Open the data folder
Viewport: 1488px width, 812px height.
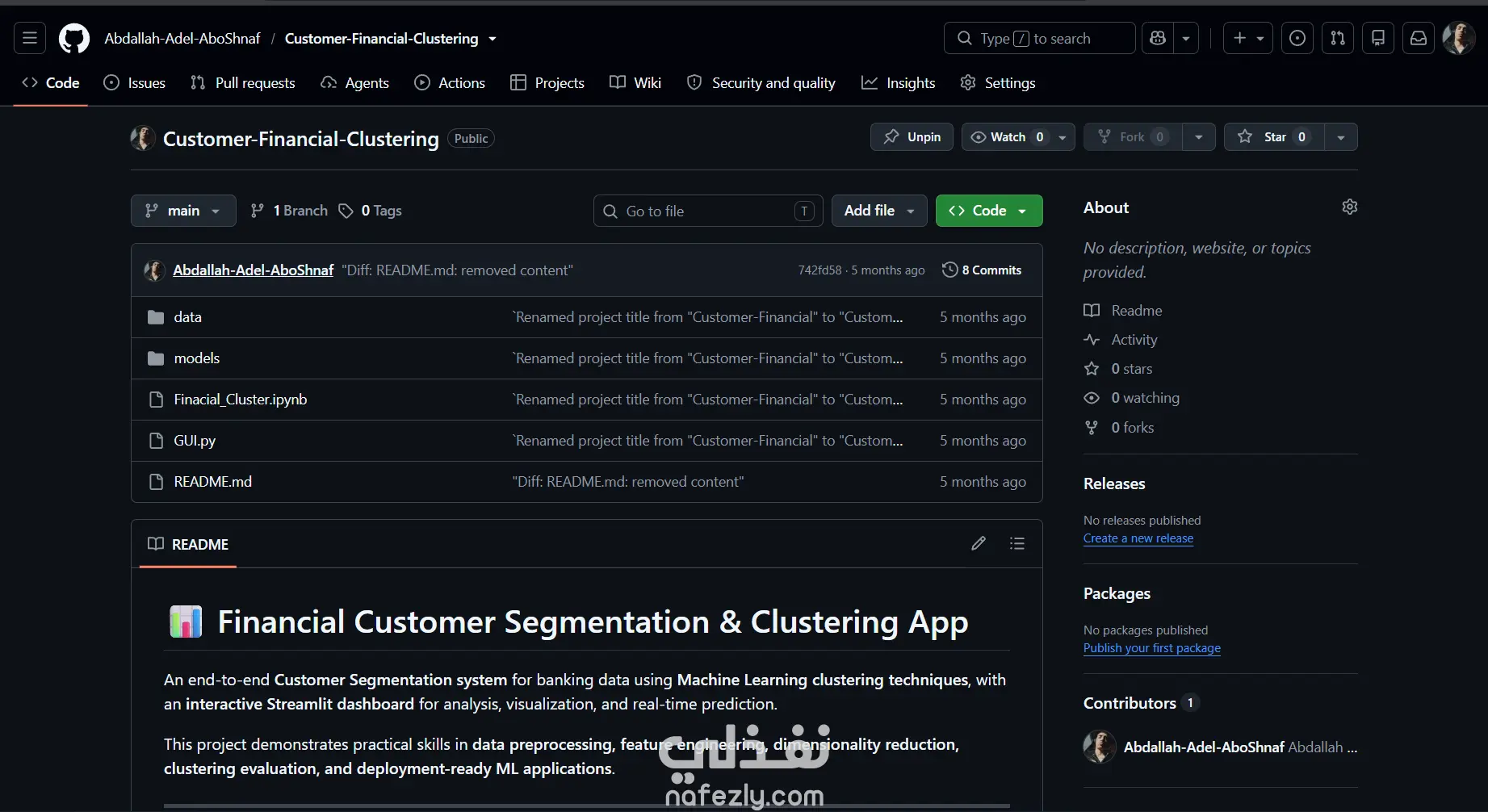(187, 317)
